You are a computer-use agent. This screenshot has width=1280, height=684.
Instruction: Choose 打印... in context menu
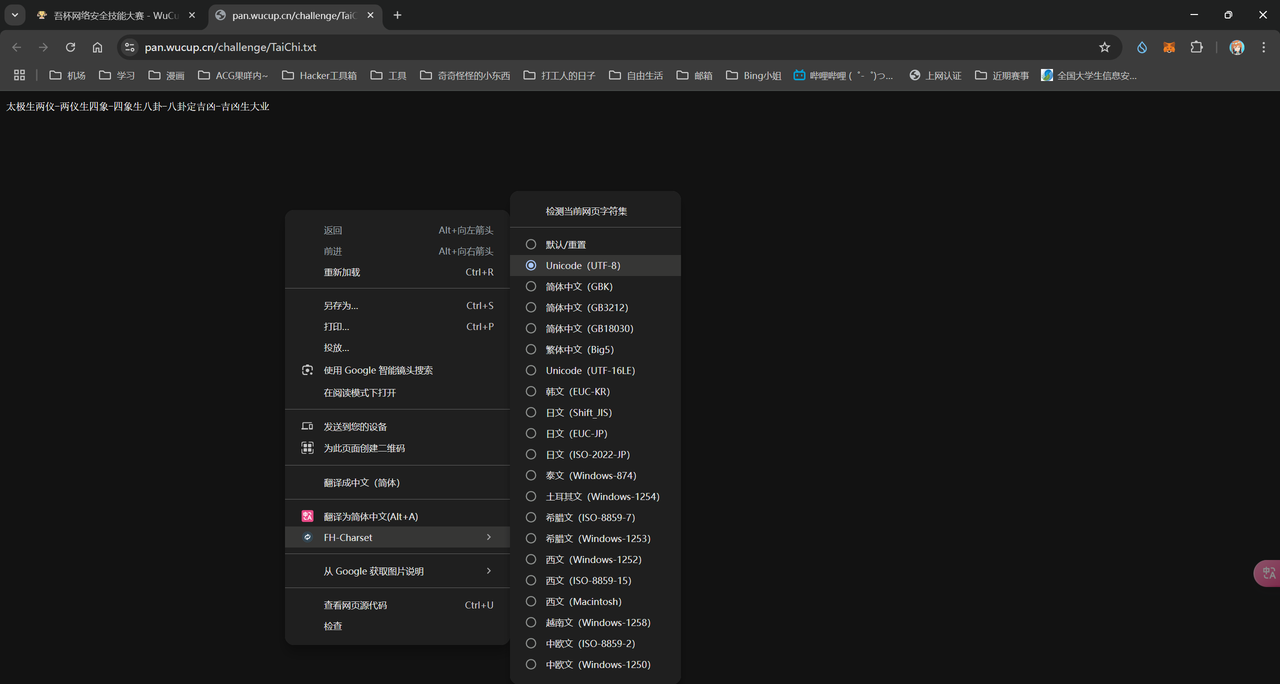tap(397, 327)
